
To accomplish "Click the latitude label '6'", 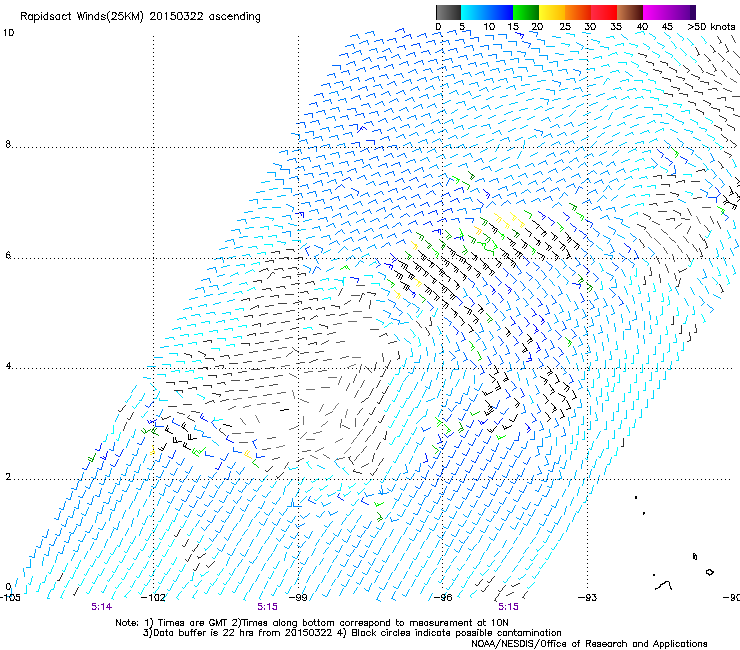I will click(x=8, y=255).
